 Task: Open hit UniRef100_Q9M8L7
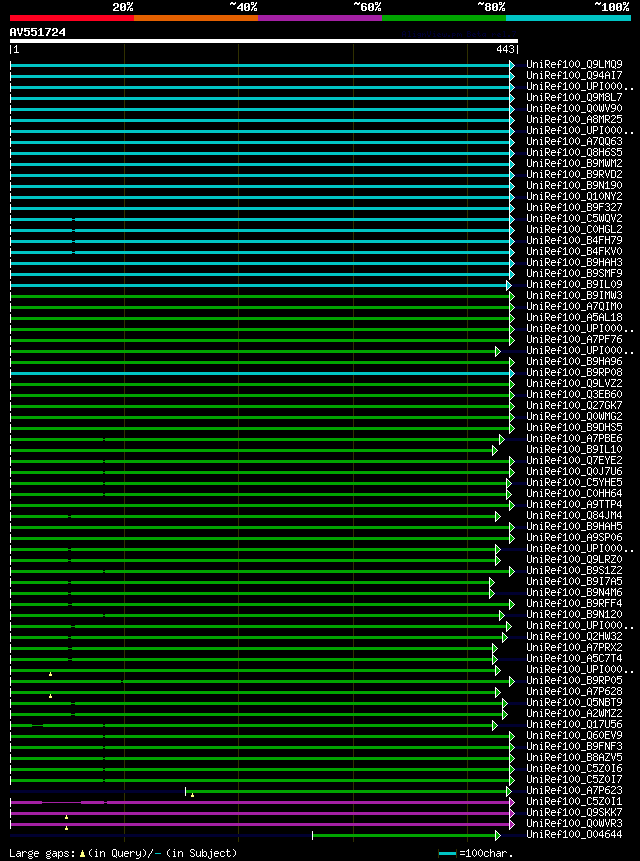(x=574, y=98)
